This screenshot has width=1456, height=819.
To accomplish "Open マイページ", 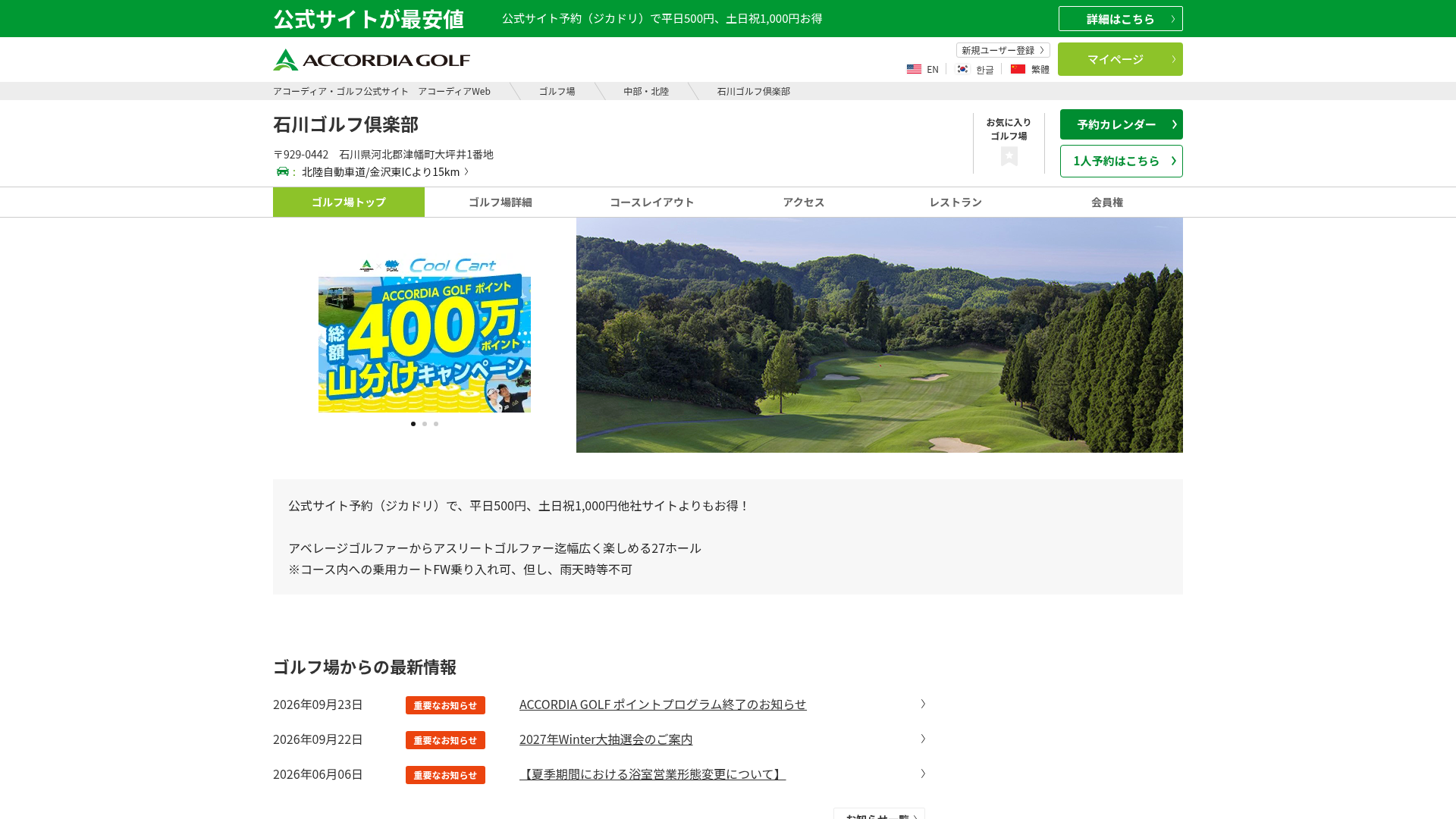I will tap(1120, 59).
